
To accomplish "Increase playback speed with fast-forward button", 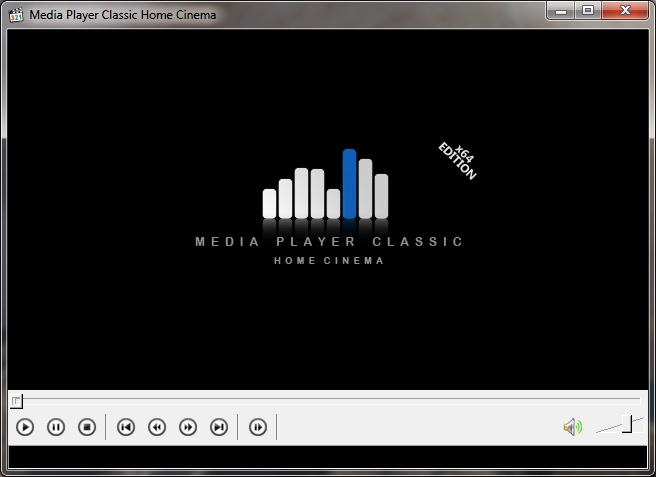I will click(188, 427).
